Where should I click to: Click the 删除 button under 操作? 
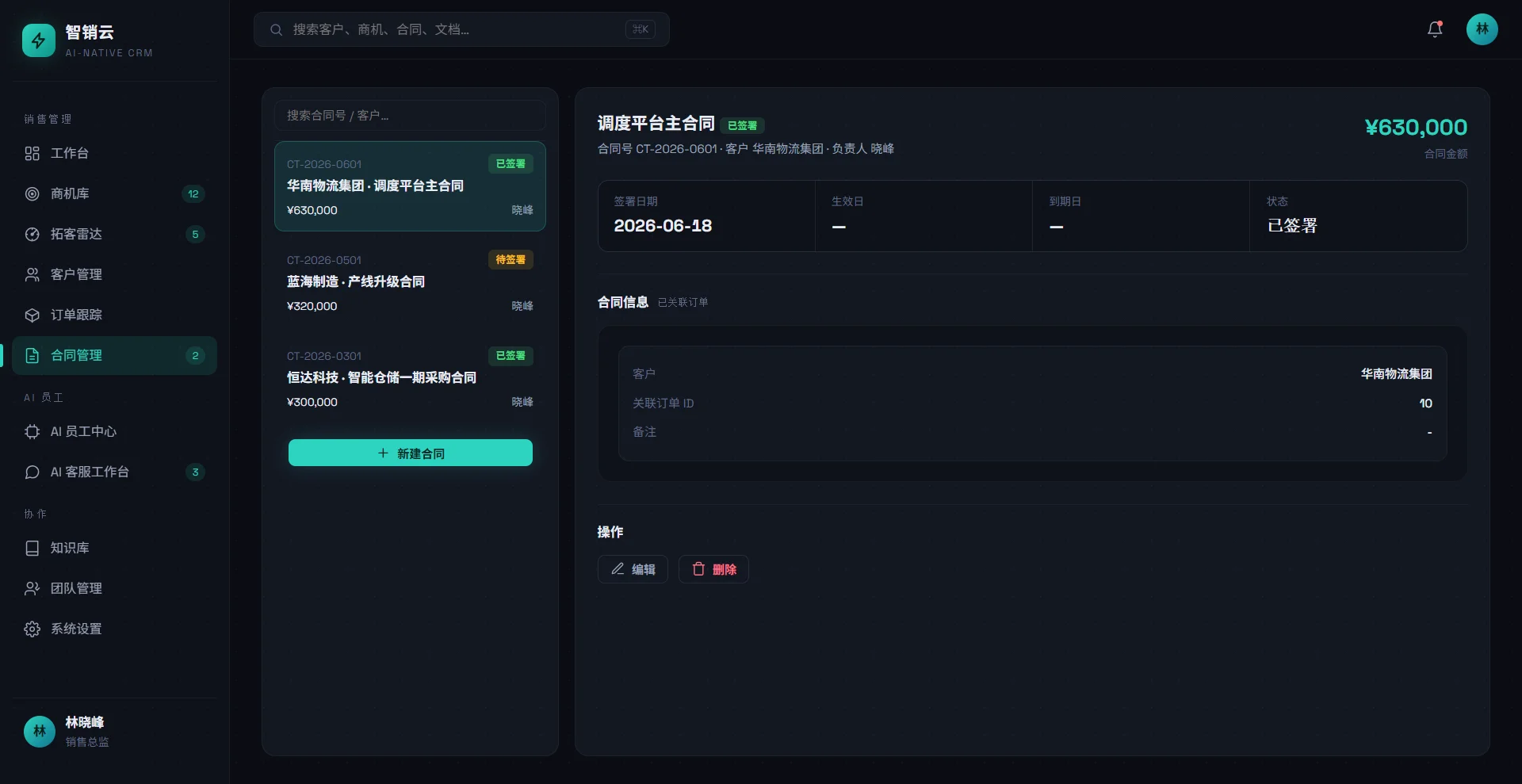tap(713, 569)
